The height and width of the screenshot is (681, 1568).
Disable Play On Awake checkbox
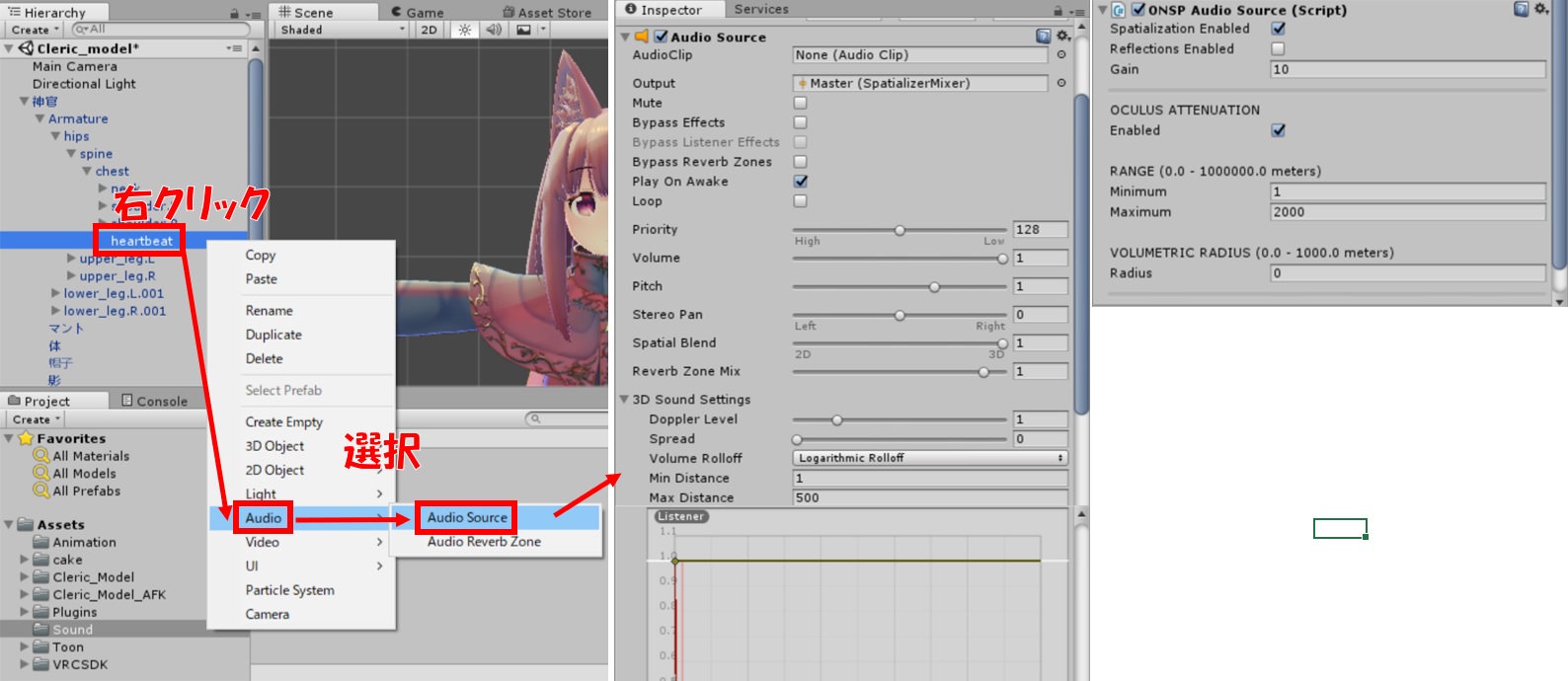(801, 182)
